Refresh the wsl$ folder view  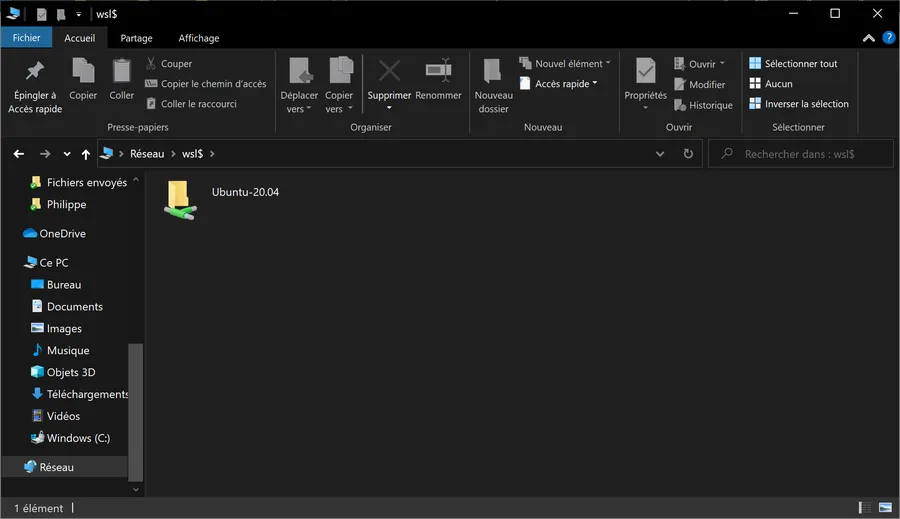coord(688,154)
